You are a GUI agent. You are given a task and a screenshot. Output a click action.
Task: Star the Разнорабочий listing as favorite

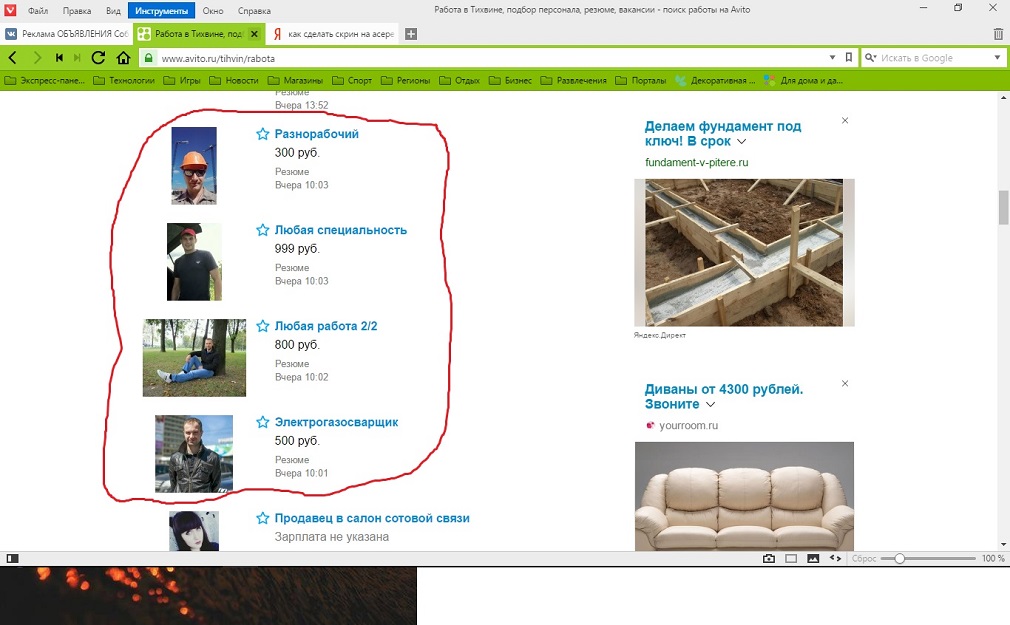pos(263,134)
